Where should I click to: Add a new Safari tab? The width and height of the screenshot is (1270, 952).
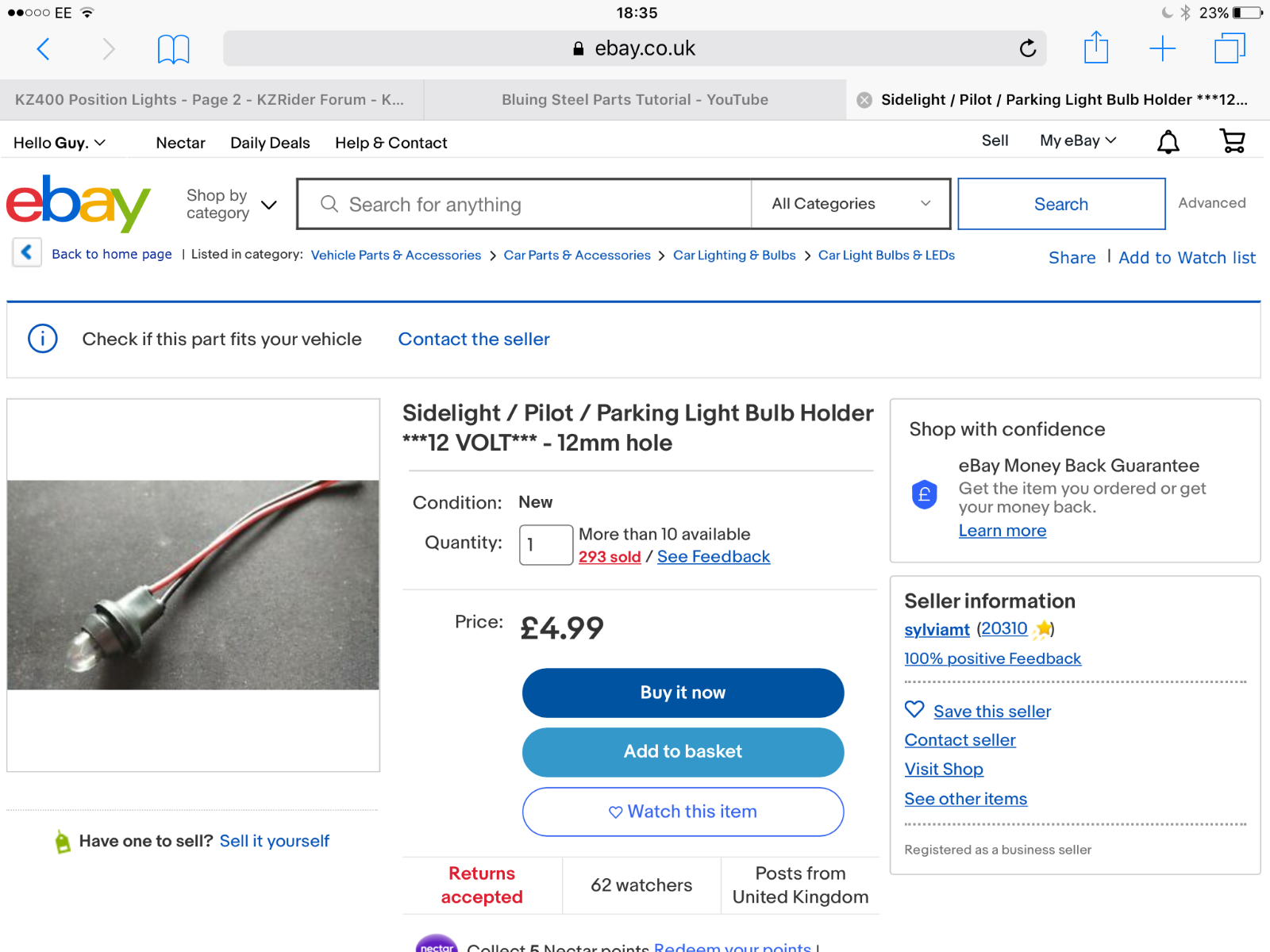[1162, 48]
